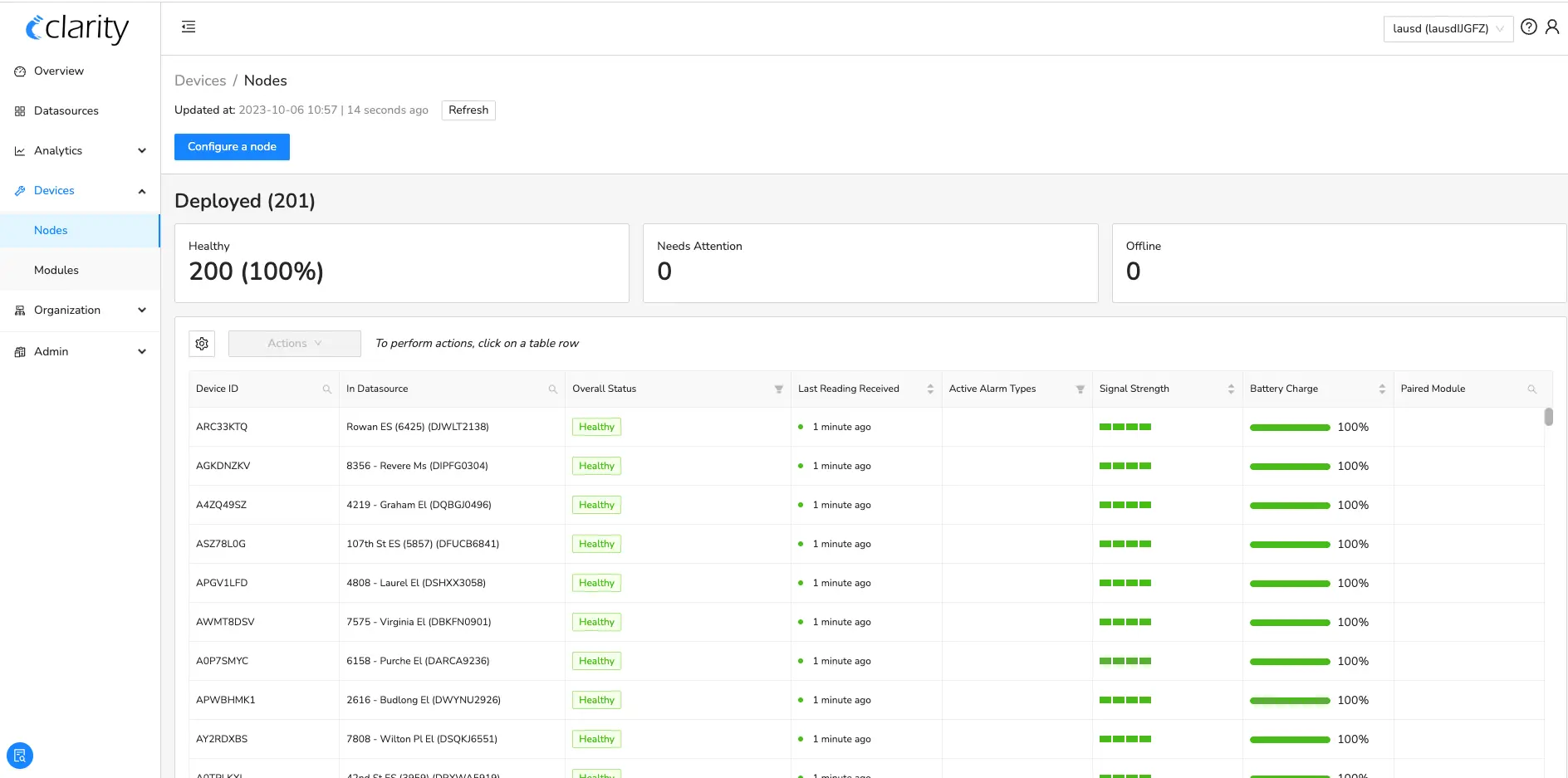This screenshot has width=1568, height=778.
Task: Collapse the sidebar with the hamburger icon
Action: 188,27
